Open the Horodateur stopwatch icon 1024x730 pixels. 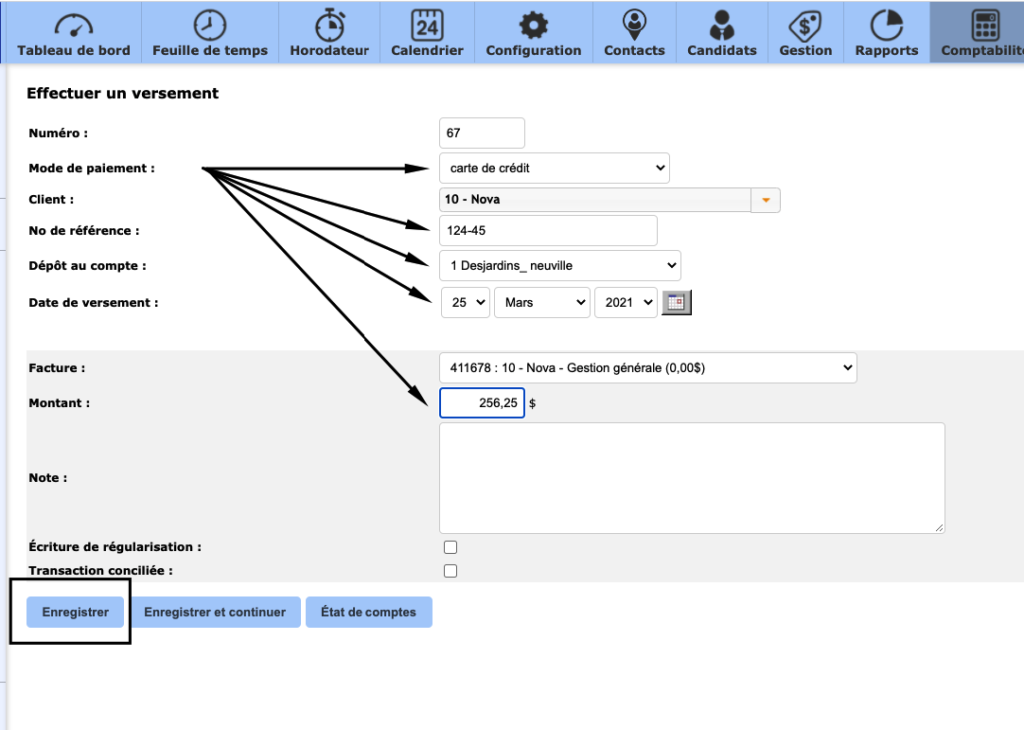tap(329, 24)
